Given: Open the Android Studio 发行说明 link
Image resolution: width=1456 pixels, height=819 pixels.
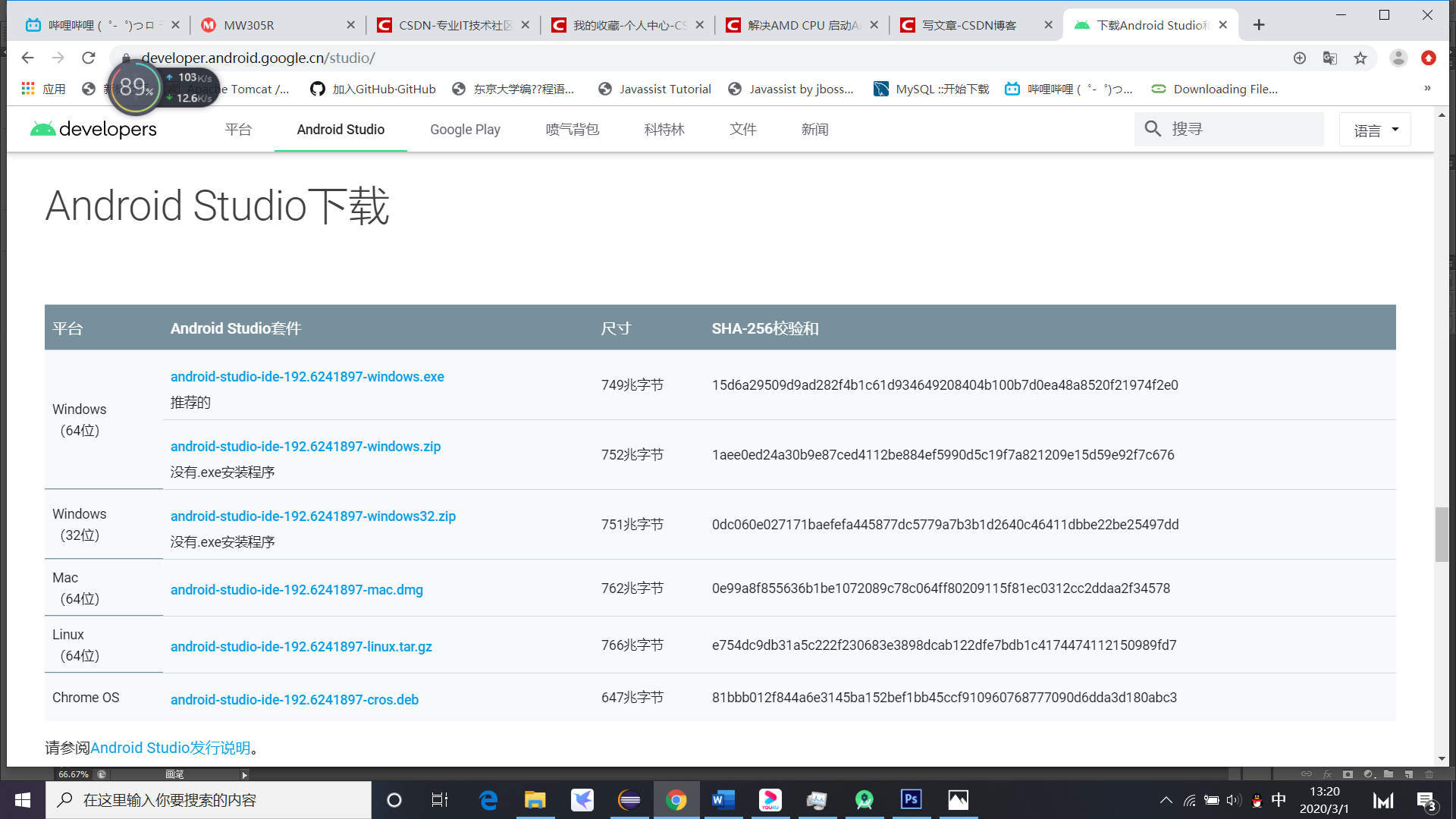Looking at the screenshot, I should click(x=171, y=748).
